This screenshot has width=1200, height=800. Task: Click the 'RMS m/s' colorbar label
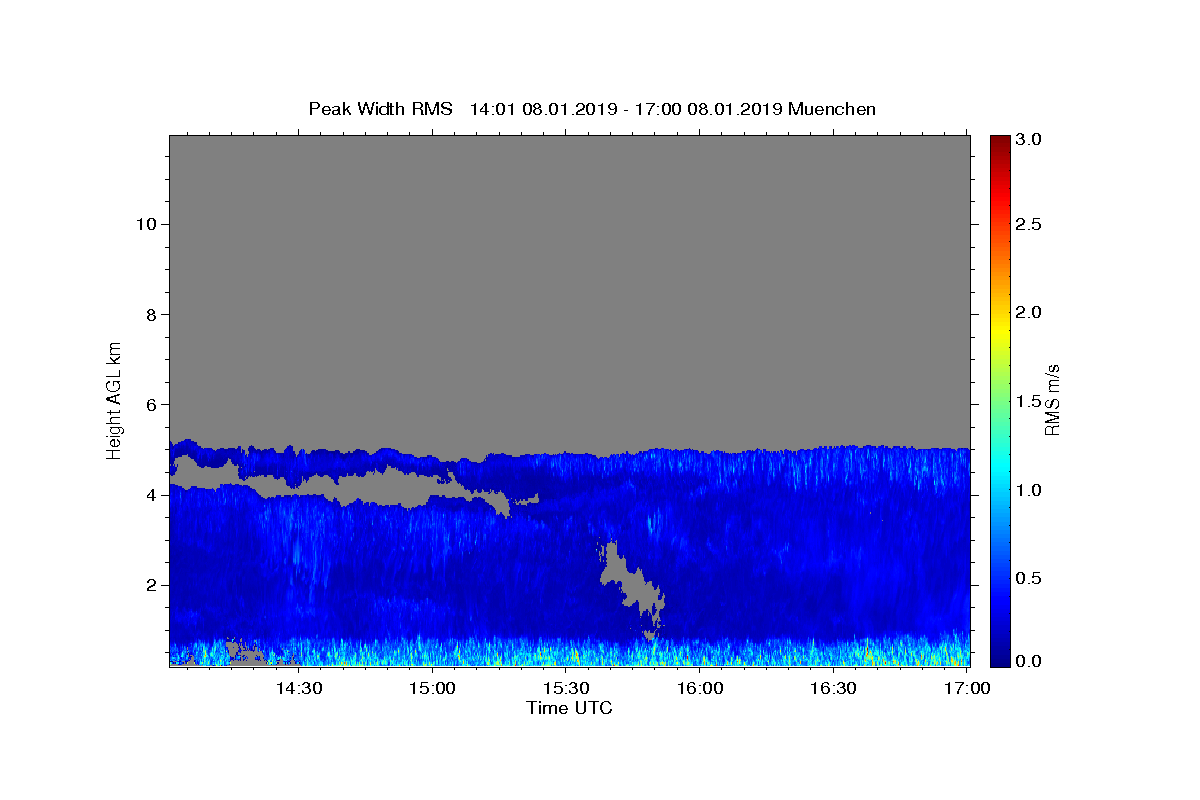(x=1052, y=400)
